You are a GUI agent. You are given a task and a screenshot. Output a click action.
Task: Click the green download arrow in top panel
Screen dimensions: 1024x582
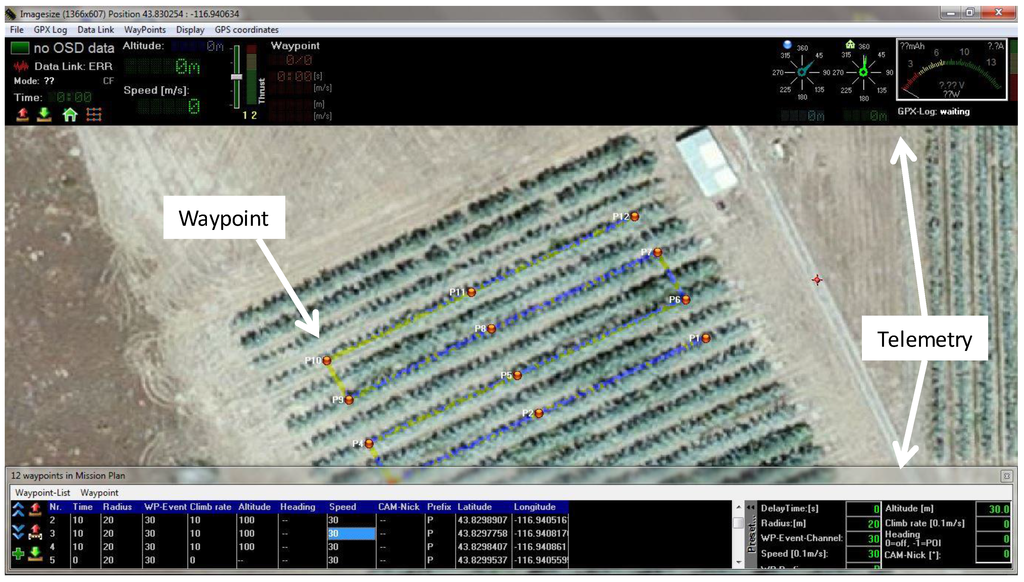point(45,114)
